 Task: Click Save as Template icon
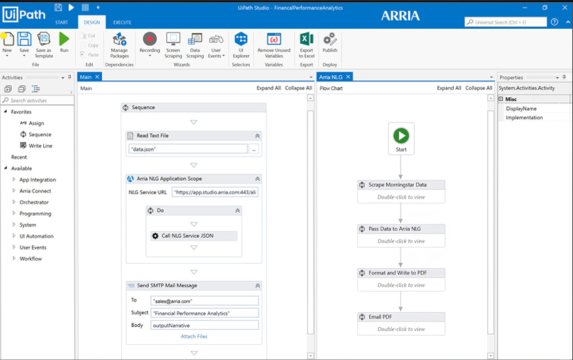(x=44, y=39)
